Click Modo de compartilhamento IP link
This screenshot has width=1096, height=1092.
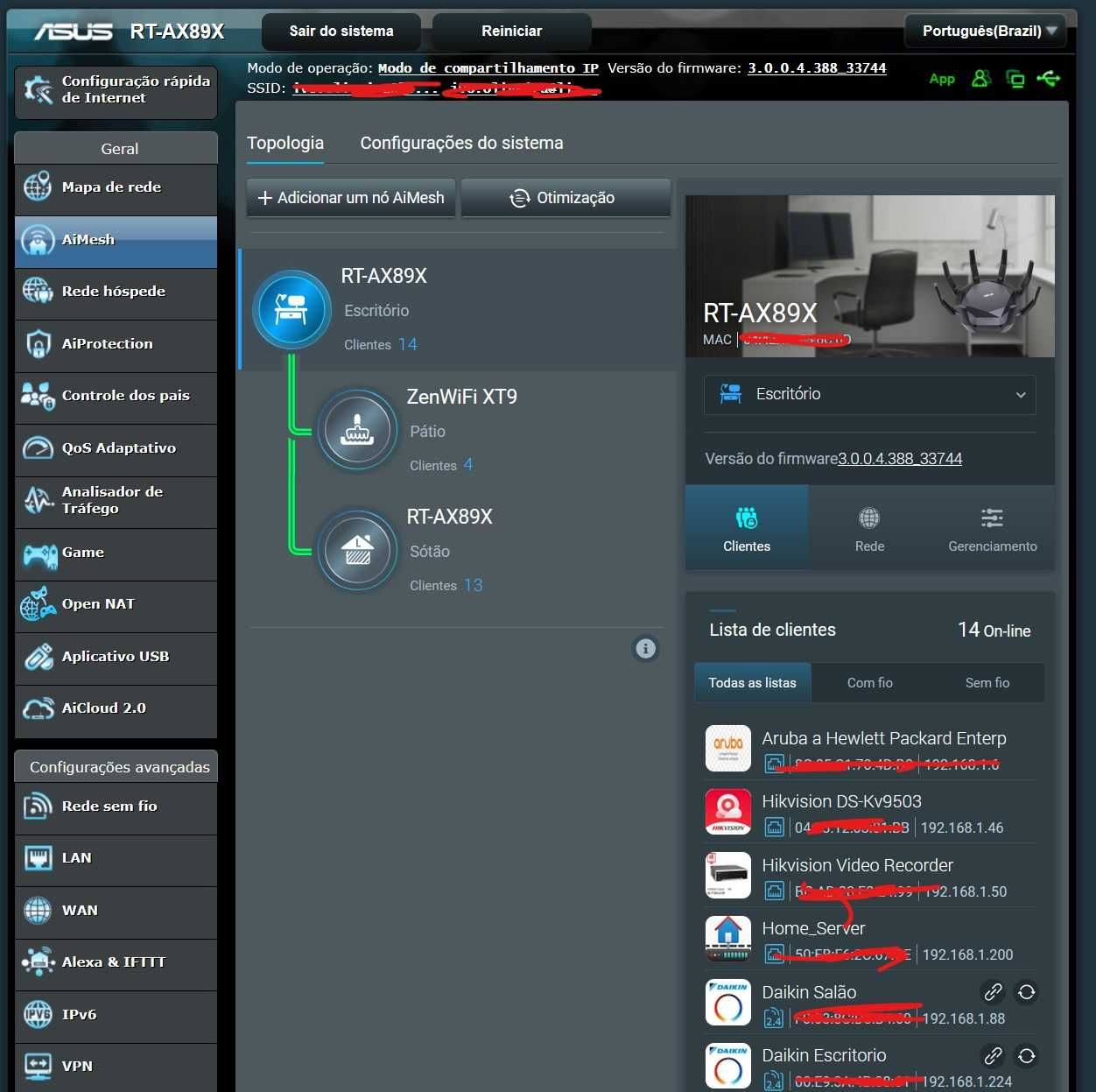[488, 68]
